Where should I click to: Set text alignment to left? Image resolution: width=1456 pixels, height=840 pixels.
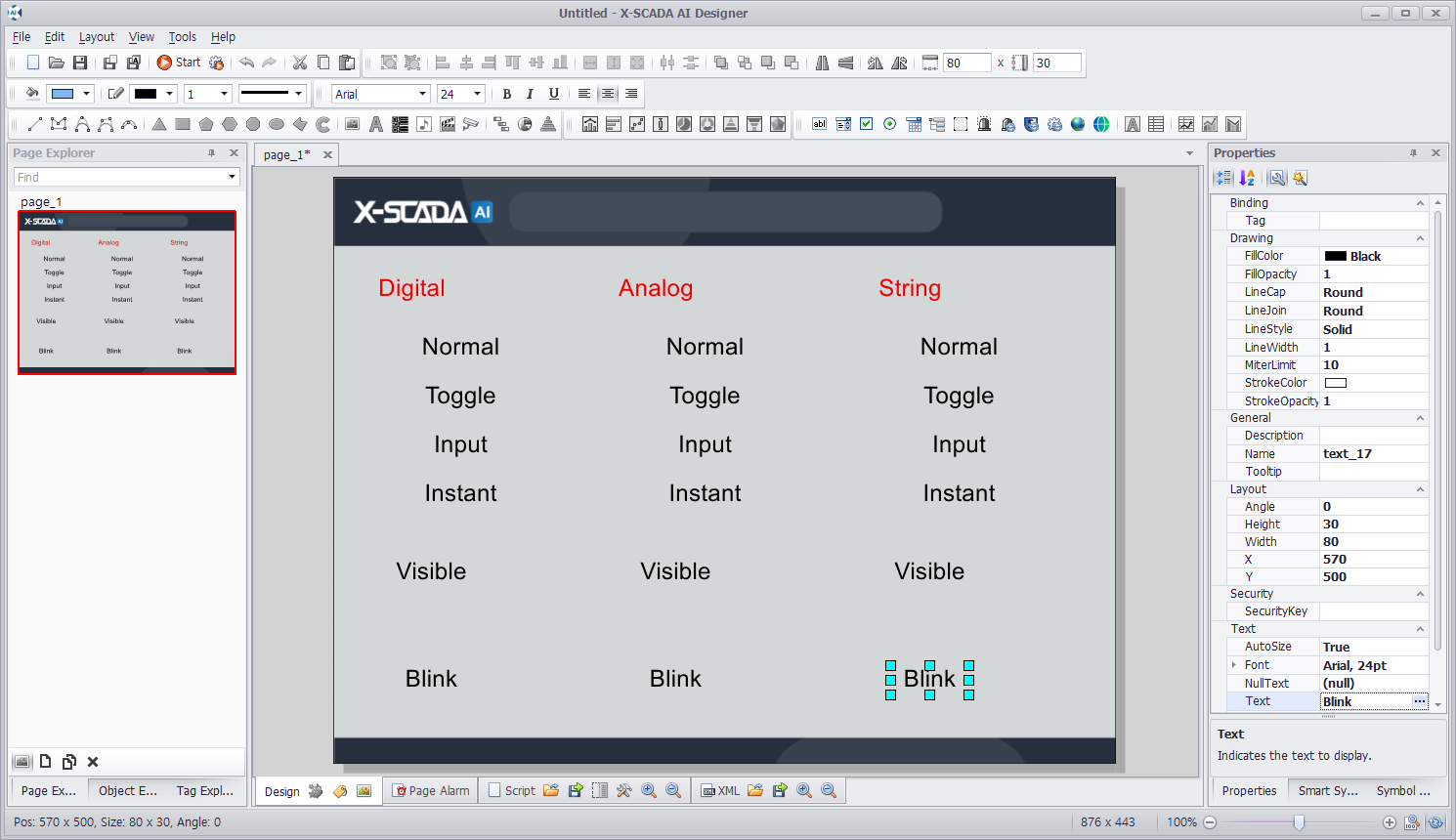[584, 94]
